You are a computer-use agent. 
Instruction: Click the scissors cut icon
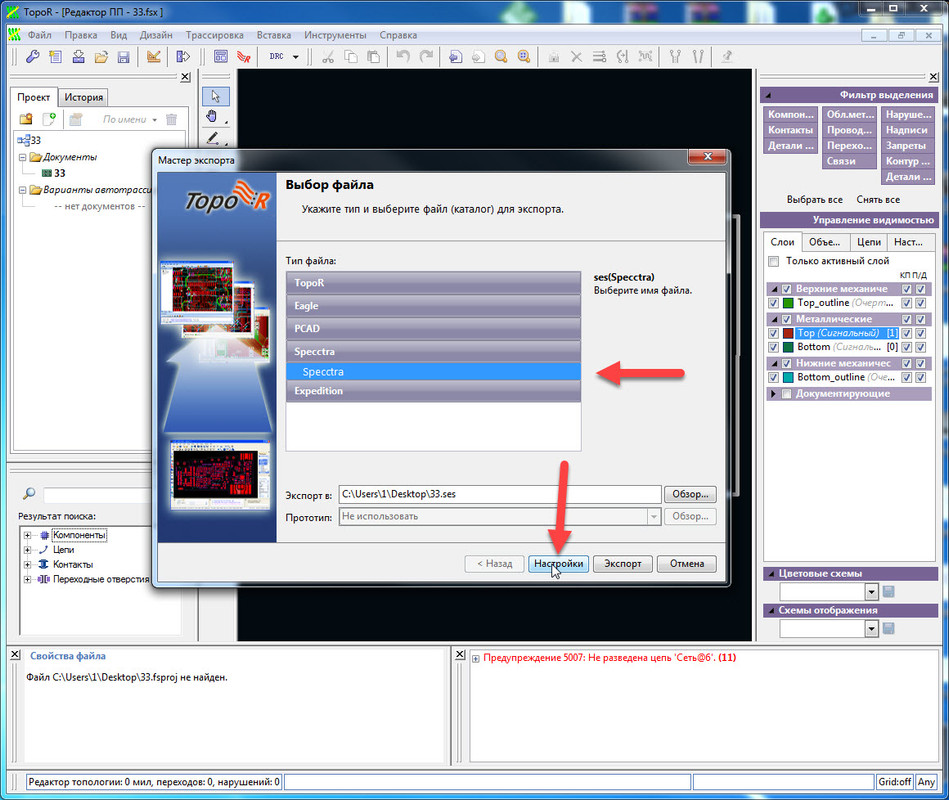tap(328, 57)
